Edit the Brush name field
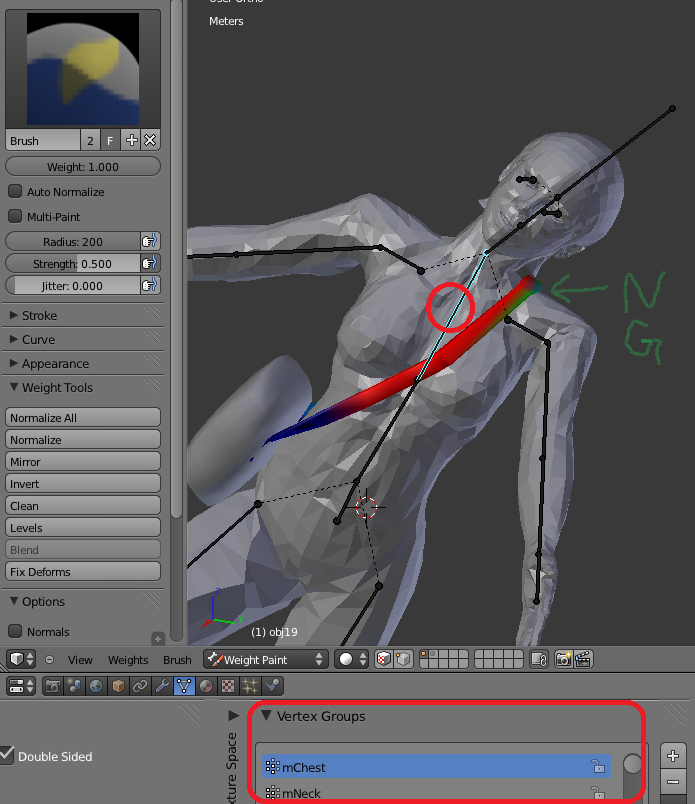 click(x=43, y=140)
